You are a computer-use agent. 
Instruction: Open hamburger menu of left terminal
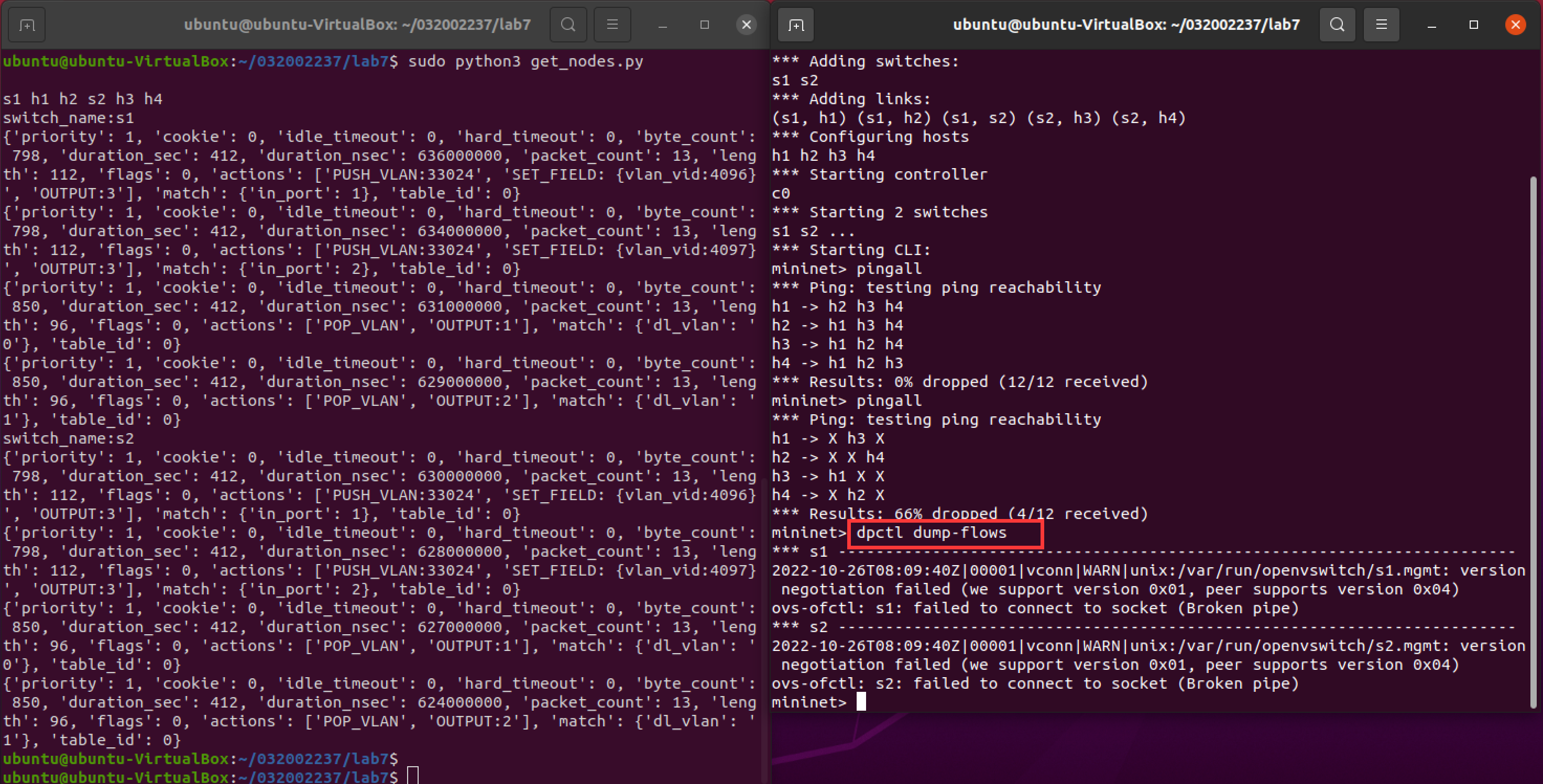tap(612, 25)
